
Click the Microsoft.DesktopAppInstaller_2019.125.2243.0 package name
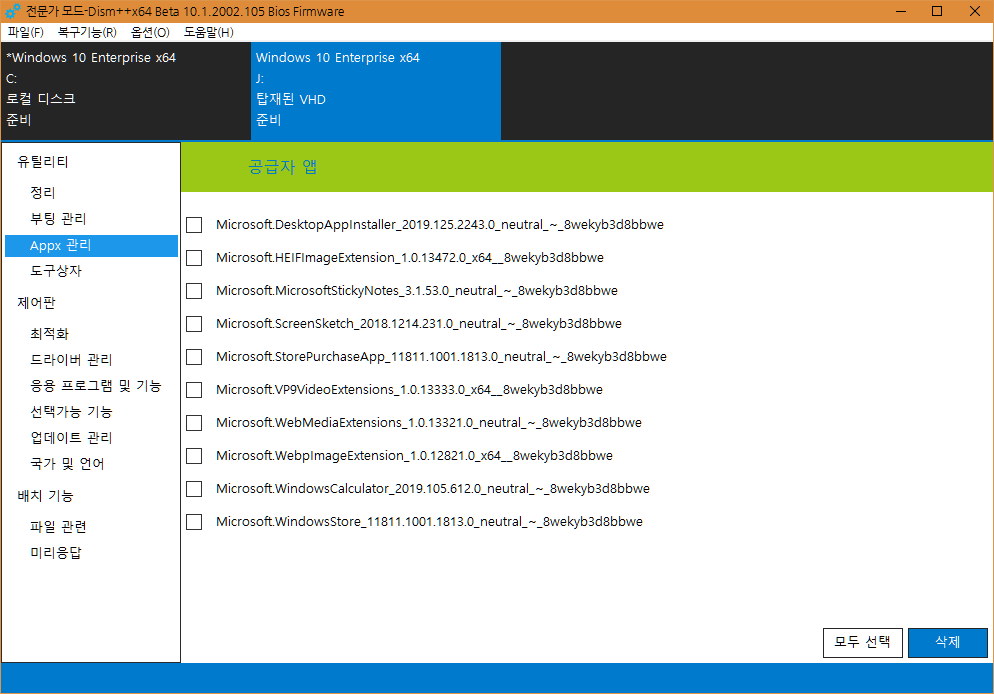(440, 225)
